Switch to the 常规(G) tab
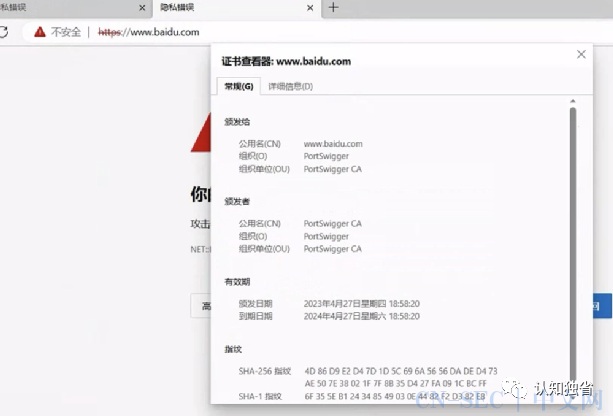This screenshot has width=613, height=416. pyautogui.click(x=239, y=86)
